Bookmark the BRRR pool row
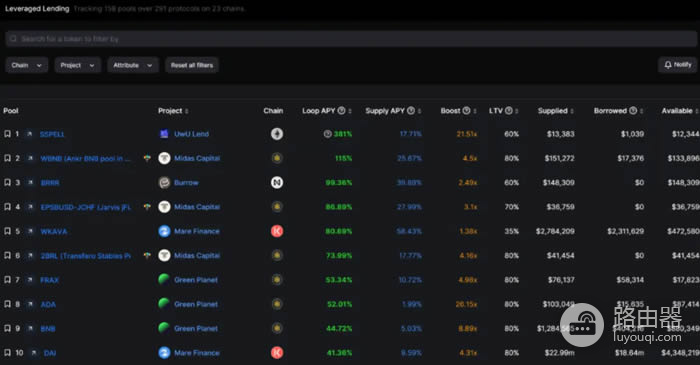The width and height of the screenshot is (700, 365). point(8,182)
